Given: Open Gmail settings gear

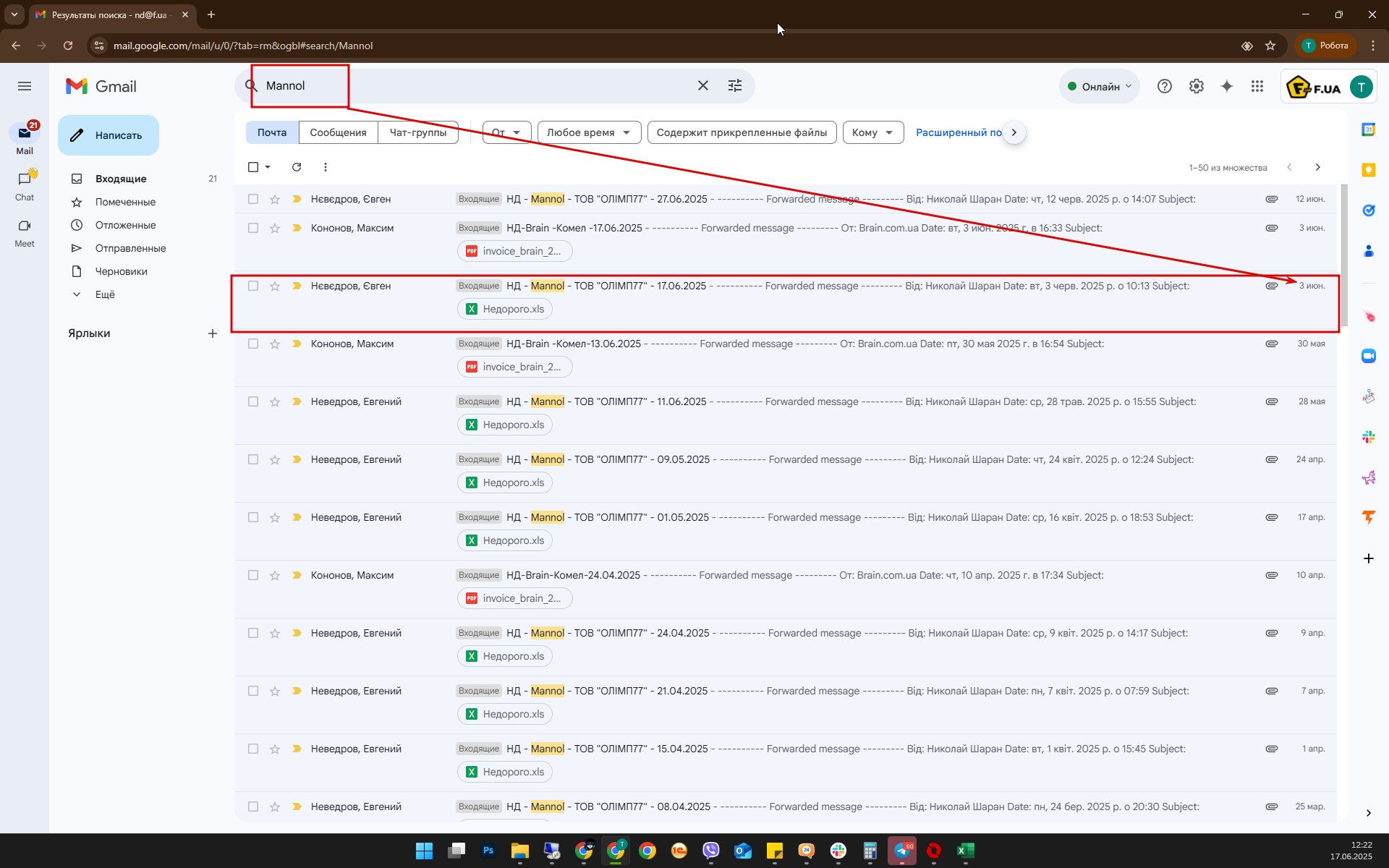Looking at the screenshot, I should [x=1196, y=86].
